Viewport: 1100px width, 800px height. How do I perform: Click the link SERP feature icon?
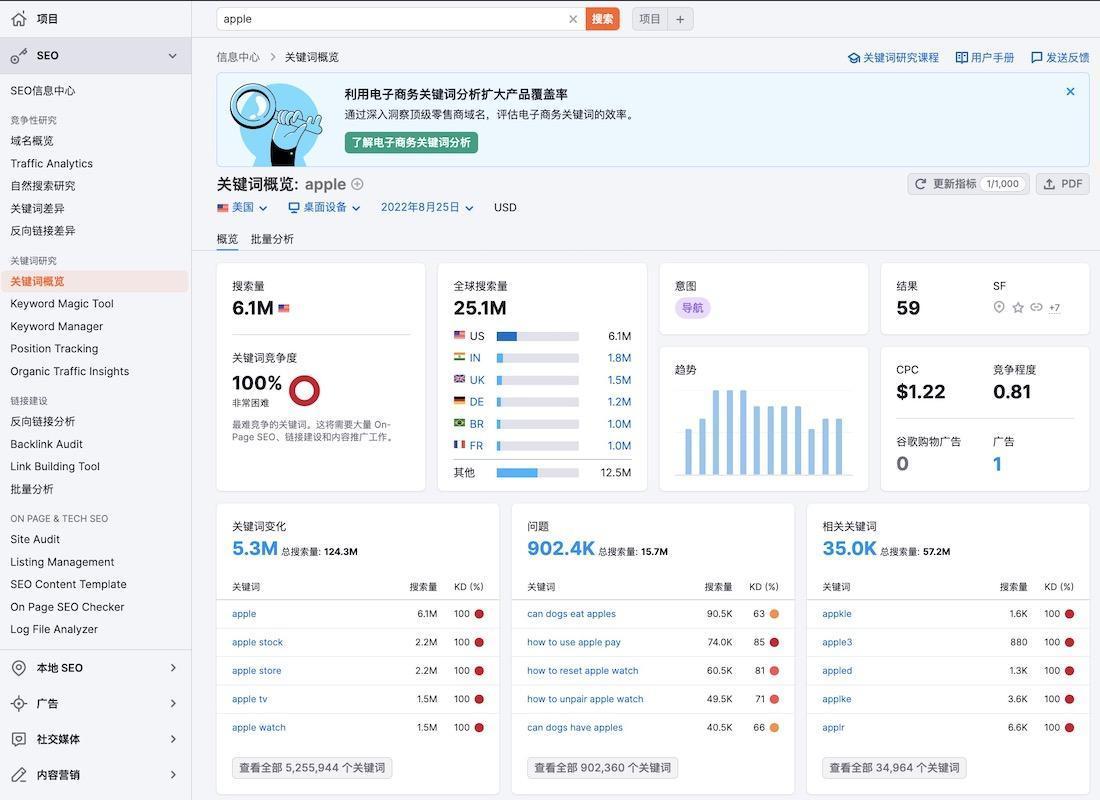(x=1036, y=307)
